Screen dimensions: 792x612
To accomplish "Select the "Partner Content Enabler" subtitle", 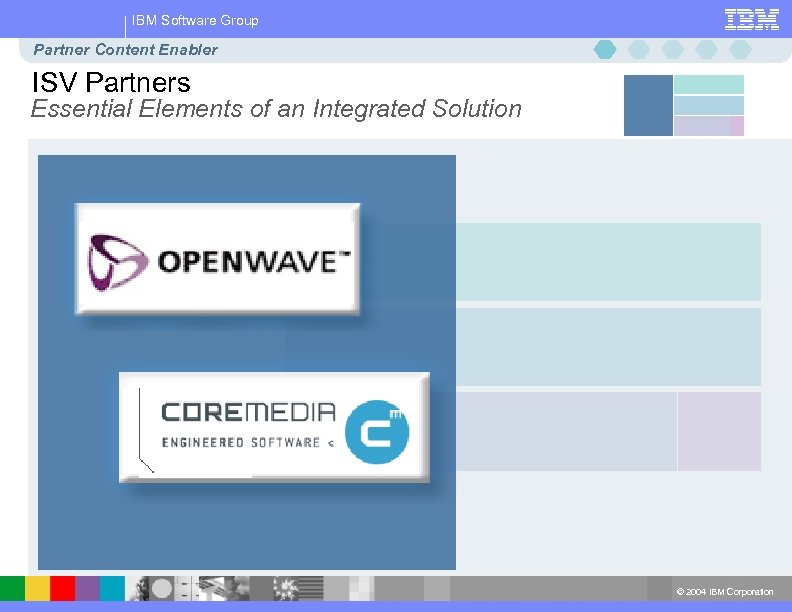I will (x=125, y=49).
